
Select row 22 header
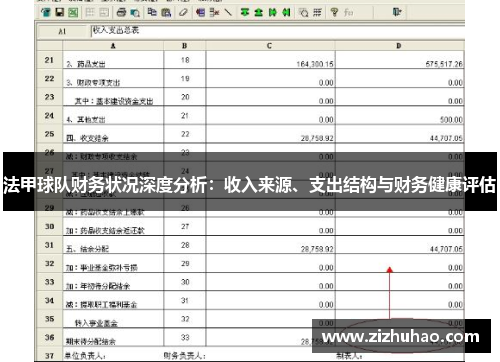pyautogui.click(x=49, y=79)
